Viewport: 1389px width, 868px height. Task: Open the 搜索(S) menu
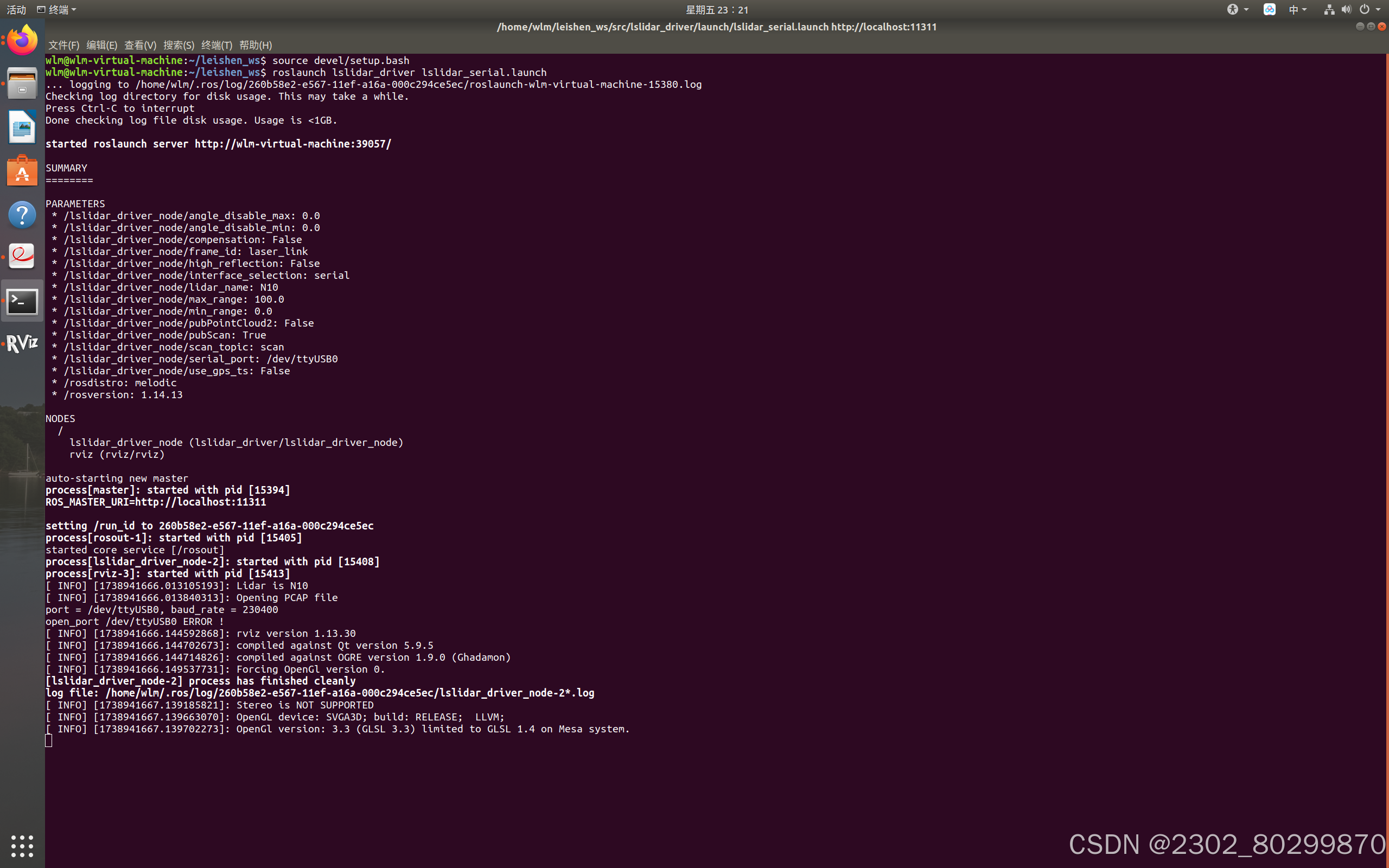[179, 45]
